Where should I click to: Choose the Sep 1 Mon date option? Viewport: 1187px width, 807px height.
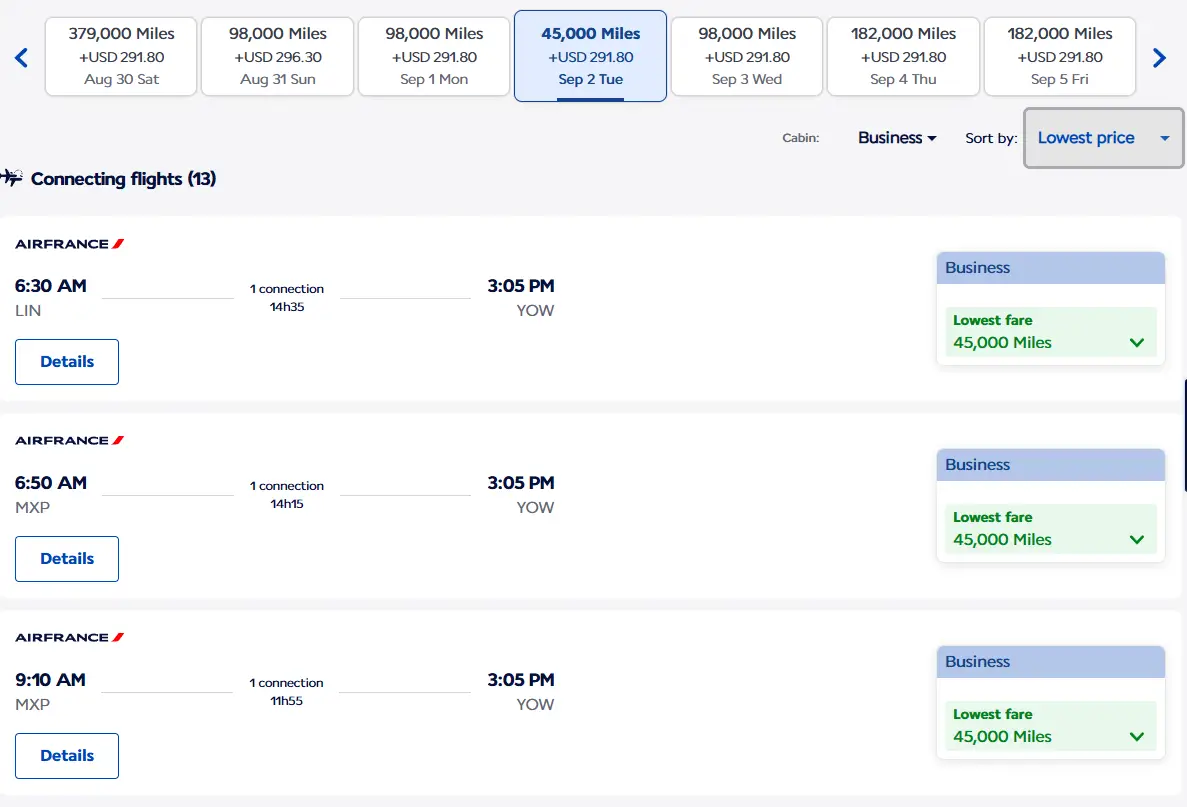434,56
